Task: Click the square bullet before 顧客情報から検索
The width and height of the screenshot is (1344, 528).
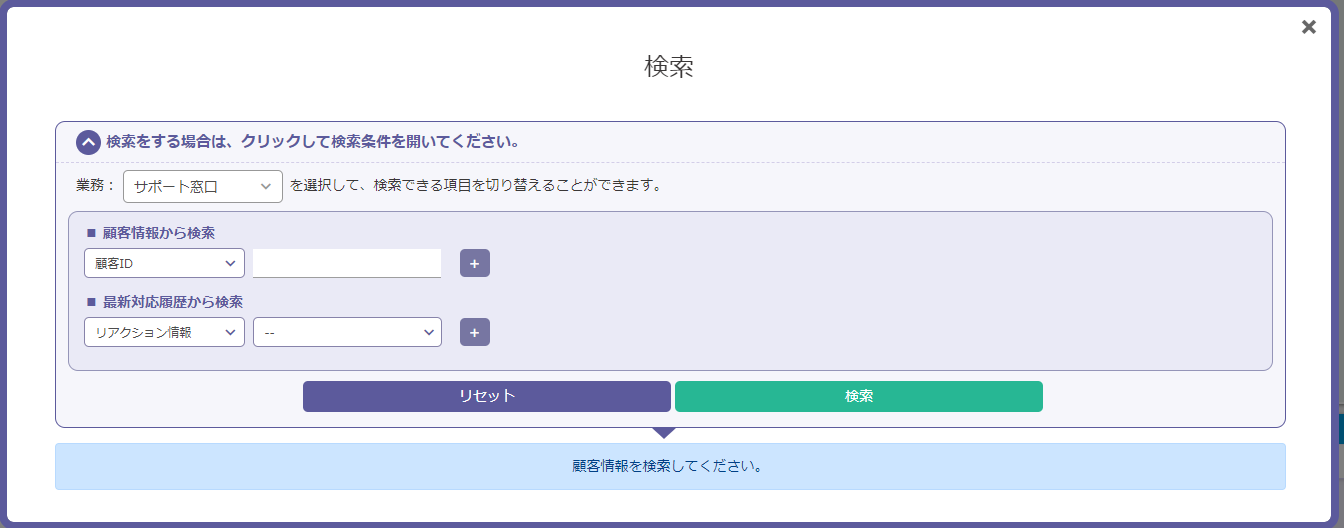Action: point(91,233)
